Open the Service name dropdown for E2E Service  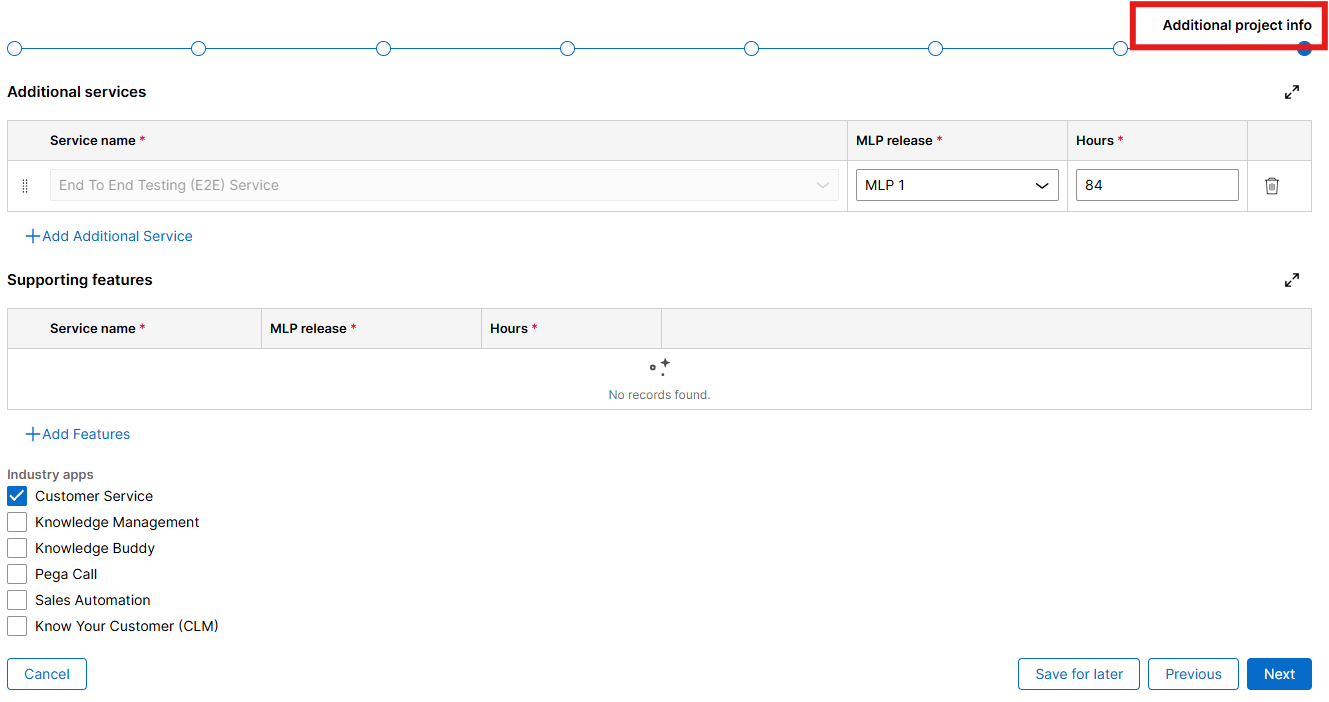[x=444, y=186]
